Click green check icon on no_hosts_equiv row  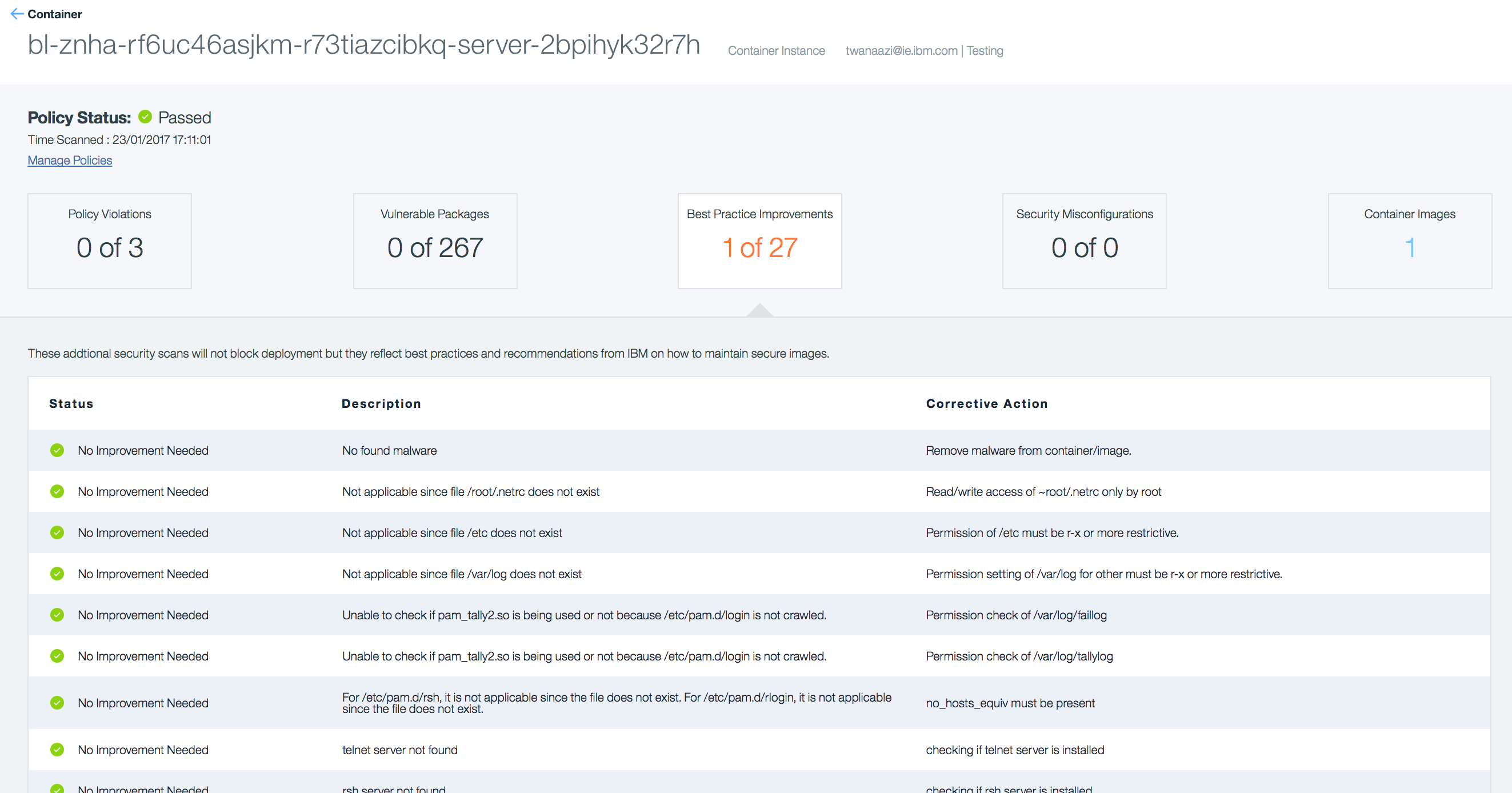[57, 703]
